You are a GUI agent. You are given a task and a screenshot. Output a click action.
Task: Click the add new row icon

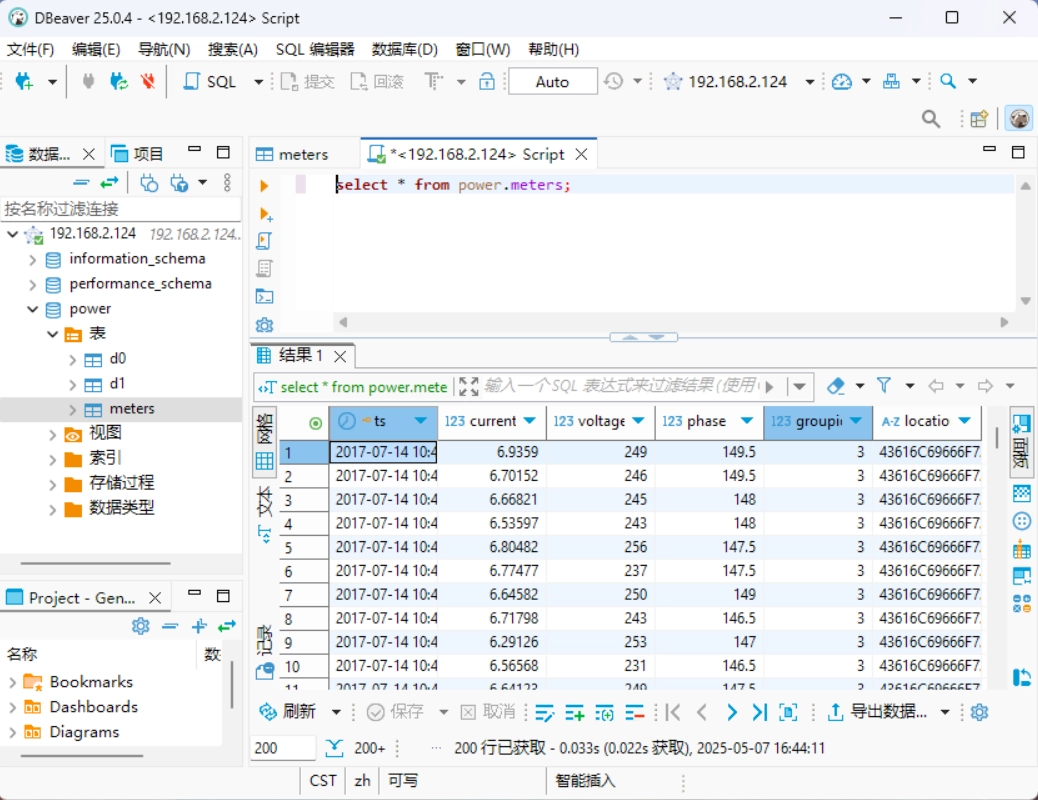pyautogui.click(x=574, y=712)
